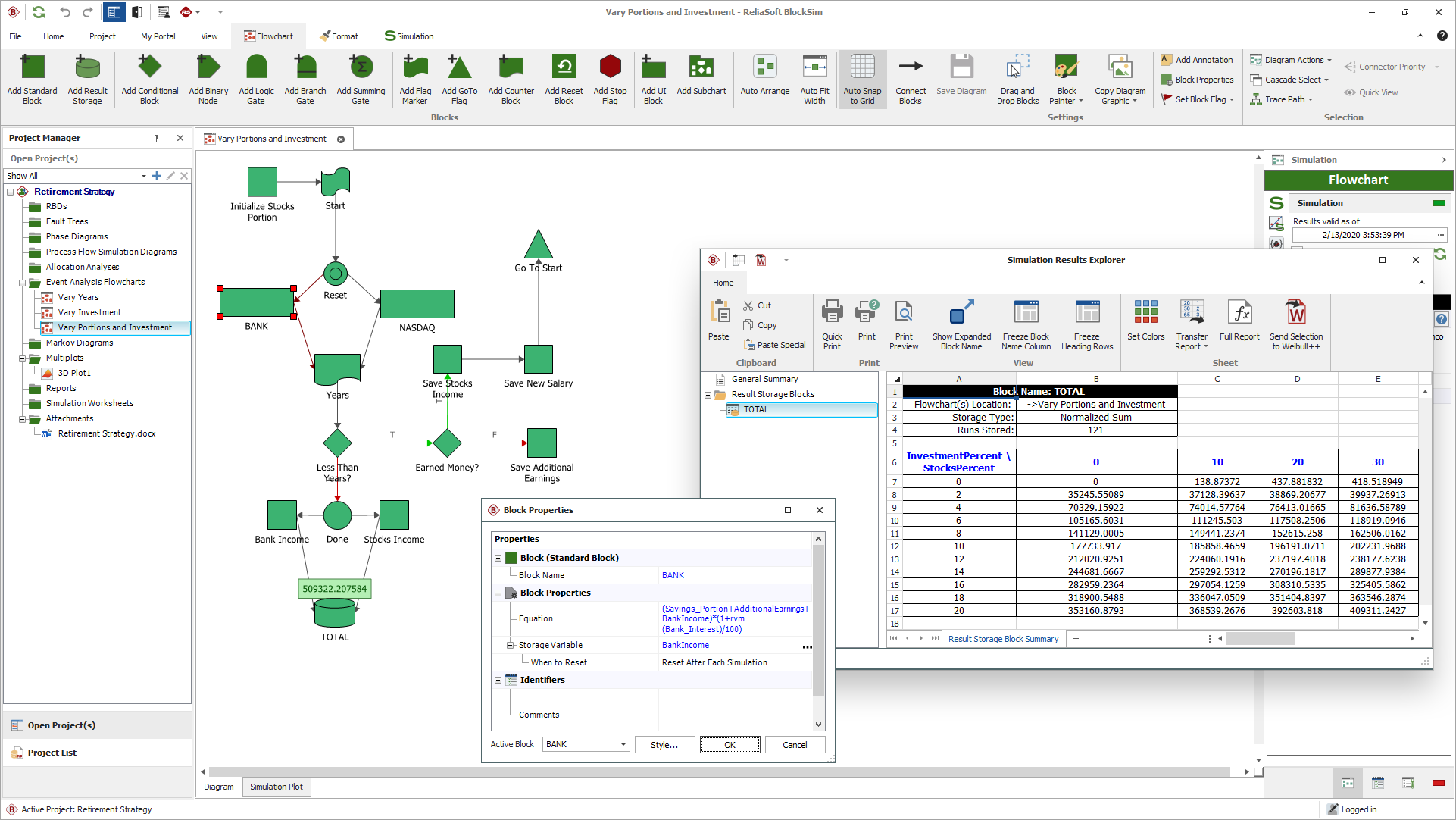
Task: Select the Add Logic Gate tool
Action: 256,78
